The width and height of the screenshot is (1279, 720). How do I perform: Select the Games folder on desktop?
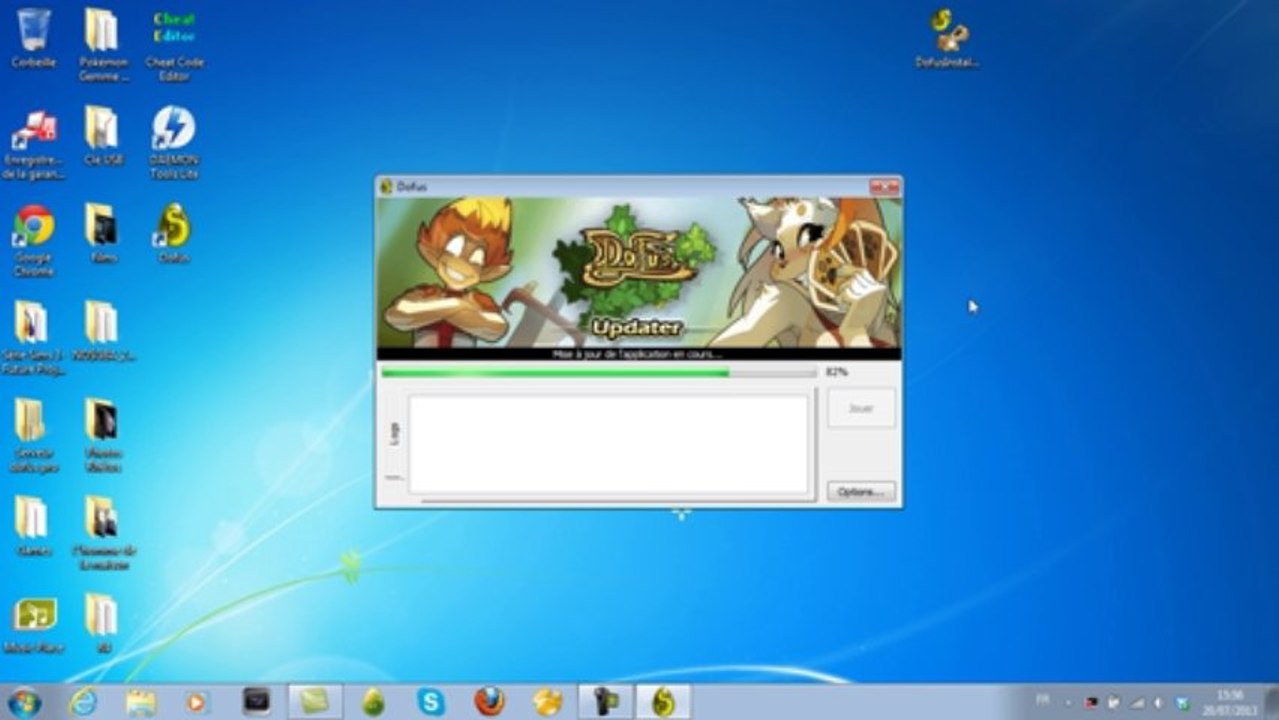tap(33, 527)
